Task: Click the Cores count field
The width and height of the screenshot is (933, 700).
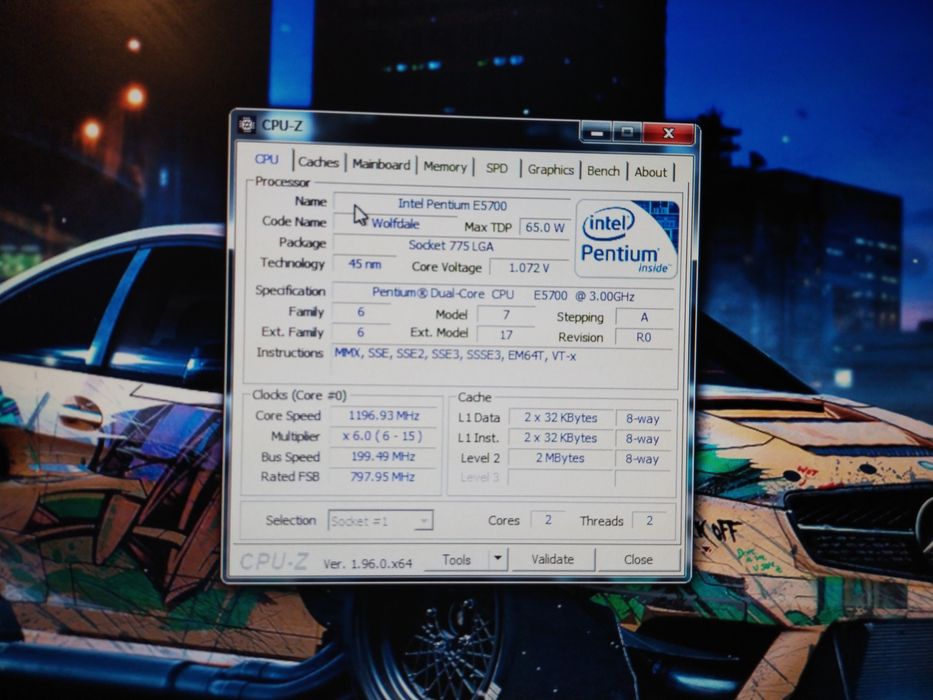Action: pyautogui.click(x=548, y=520)
